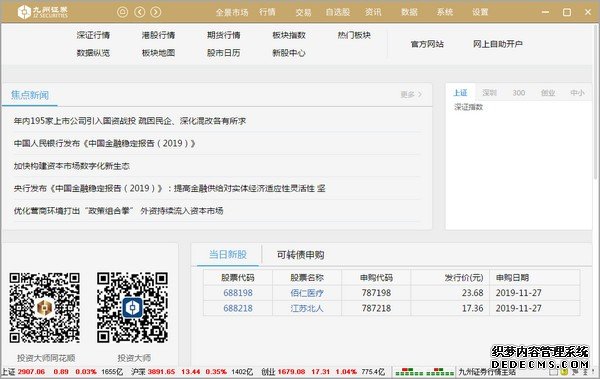Open 深证行情 shortcut
Screen dimensions: 600x379
pos(93,35)
